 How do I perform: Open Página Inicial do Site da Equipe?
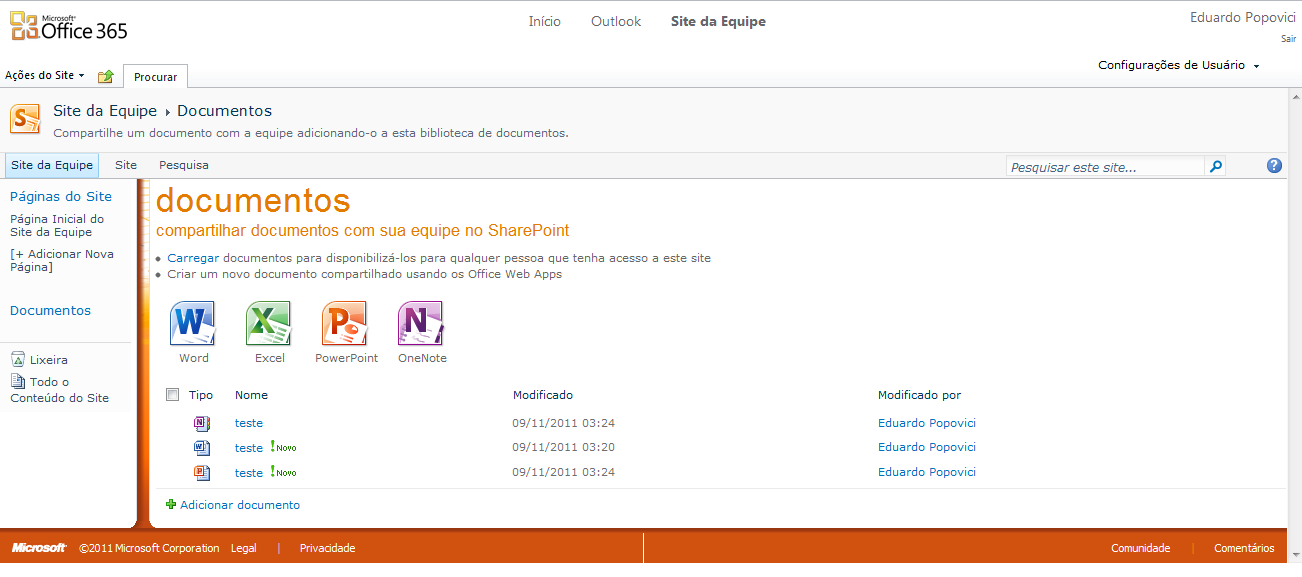(57, 225)
